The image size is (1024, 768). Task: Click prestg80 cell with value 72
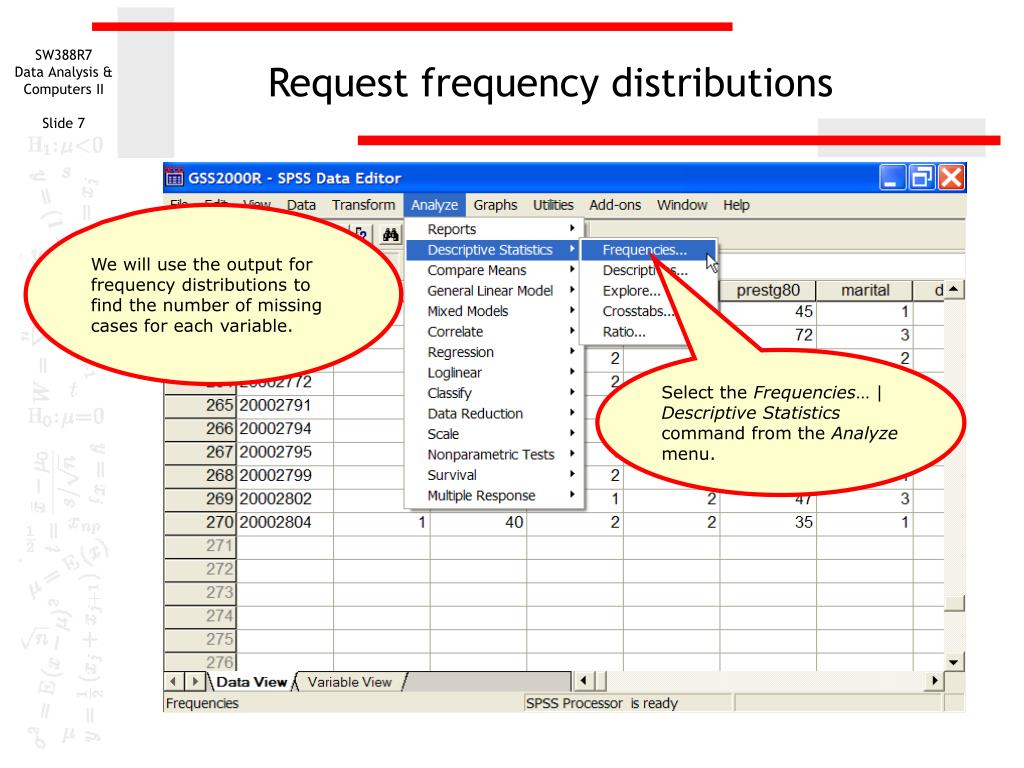pyautogui.click(x=768, y=335)
